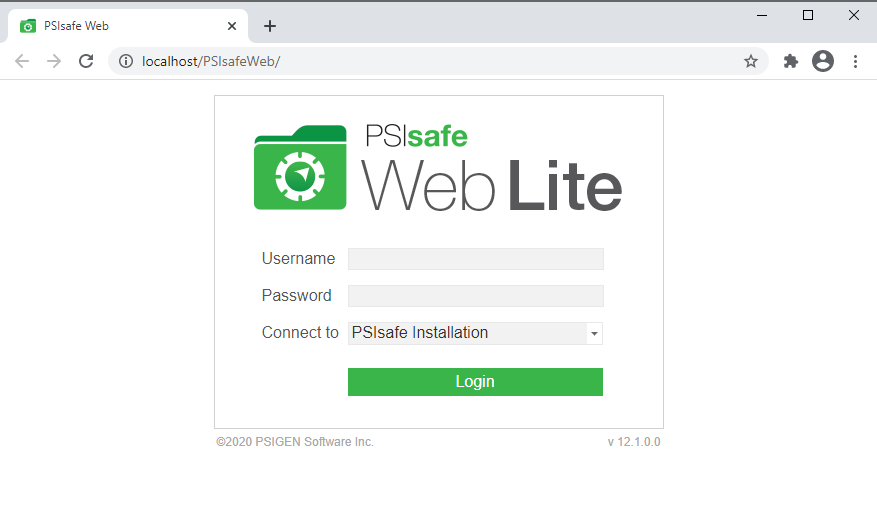Open the Chrome profile avatar

point(823,61)
